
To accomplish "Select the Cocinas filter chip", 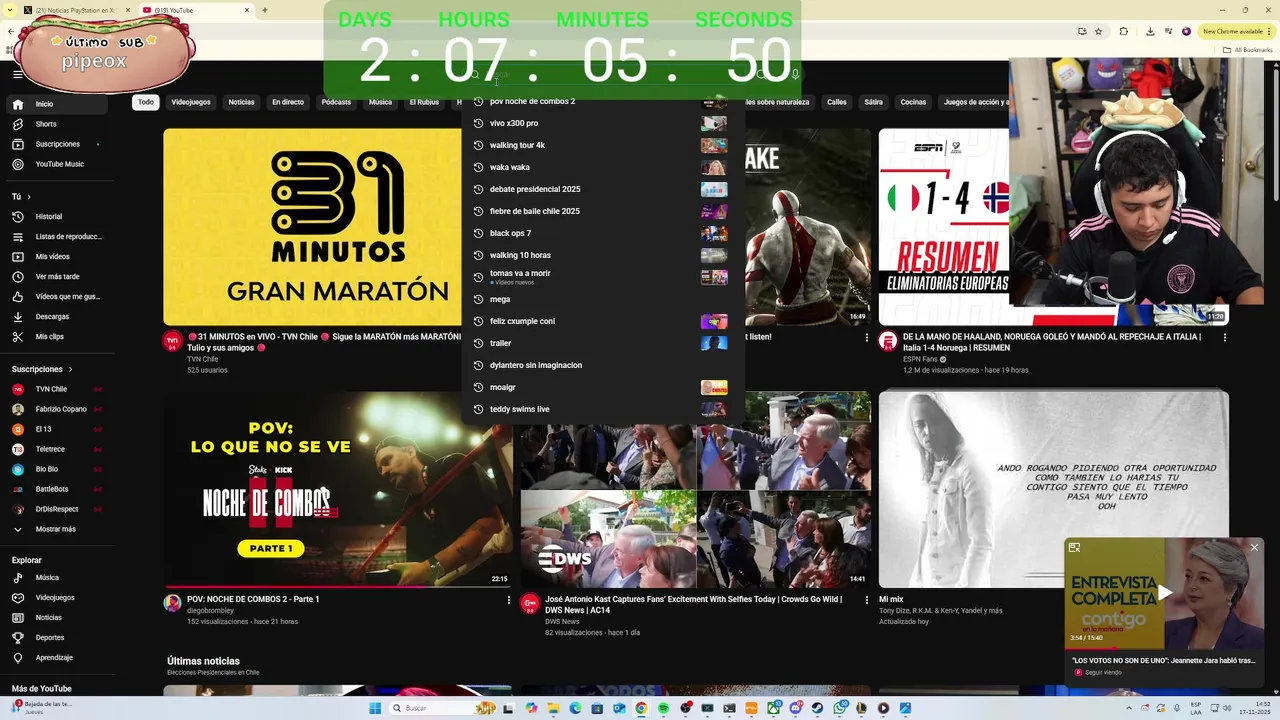I will click(x=913, y=102).
